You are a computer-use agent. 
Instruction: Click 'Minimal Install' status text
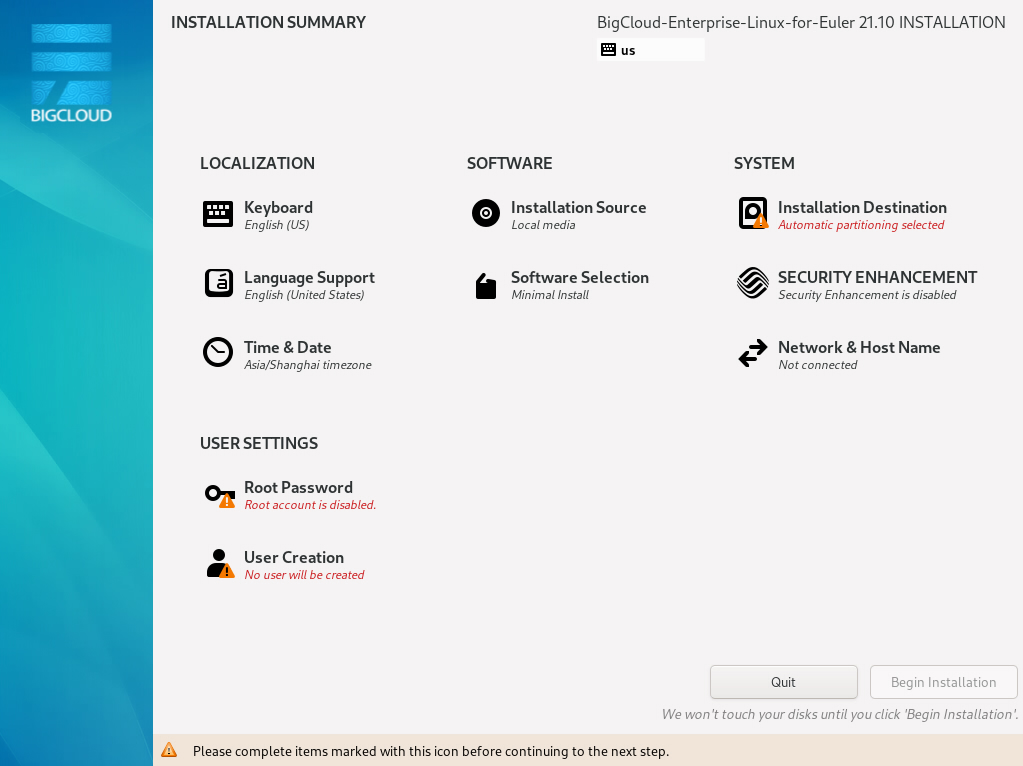tap(550, 295)
